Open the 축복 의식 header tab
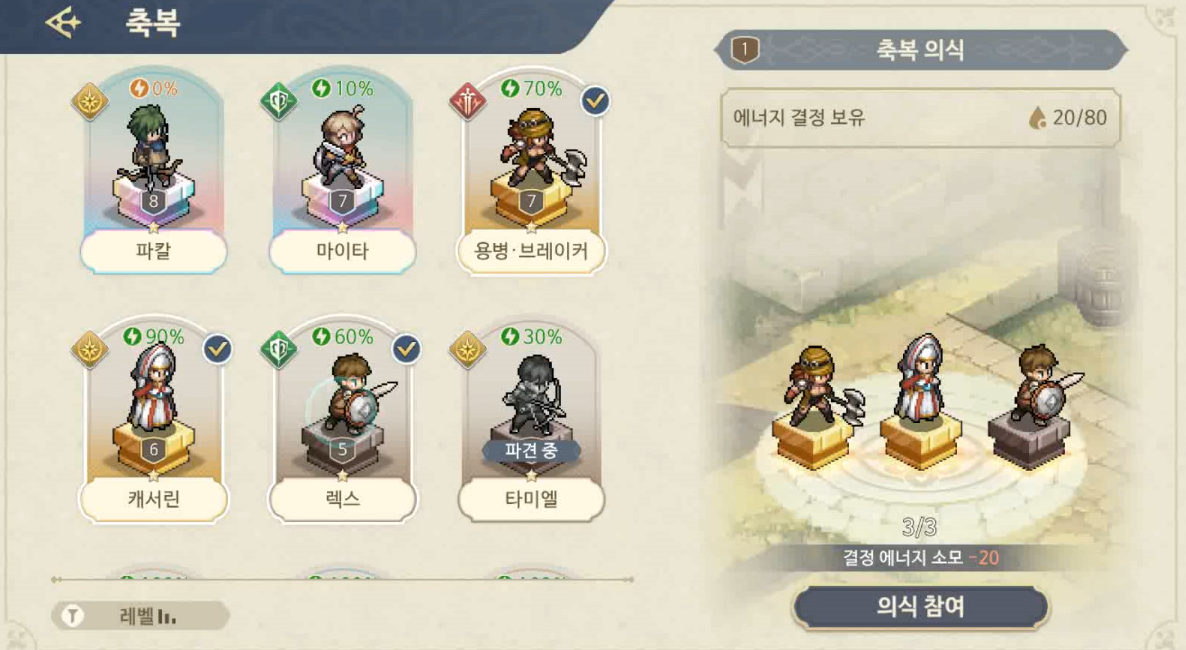 pos(921,50)
